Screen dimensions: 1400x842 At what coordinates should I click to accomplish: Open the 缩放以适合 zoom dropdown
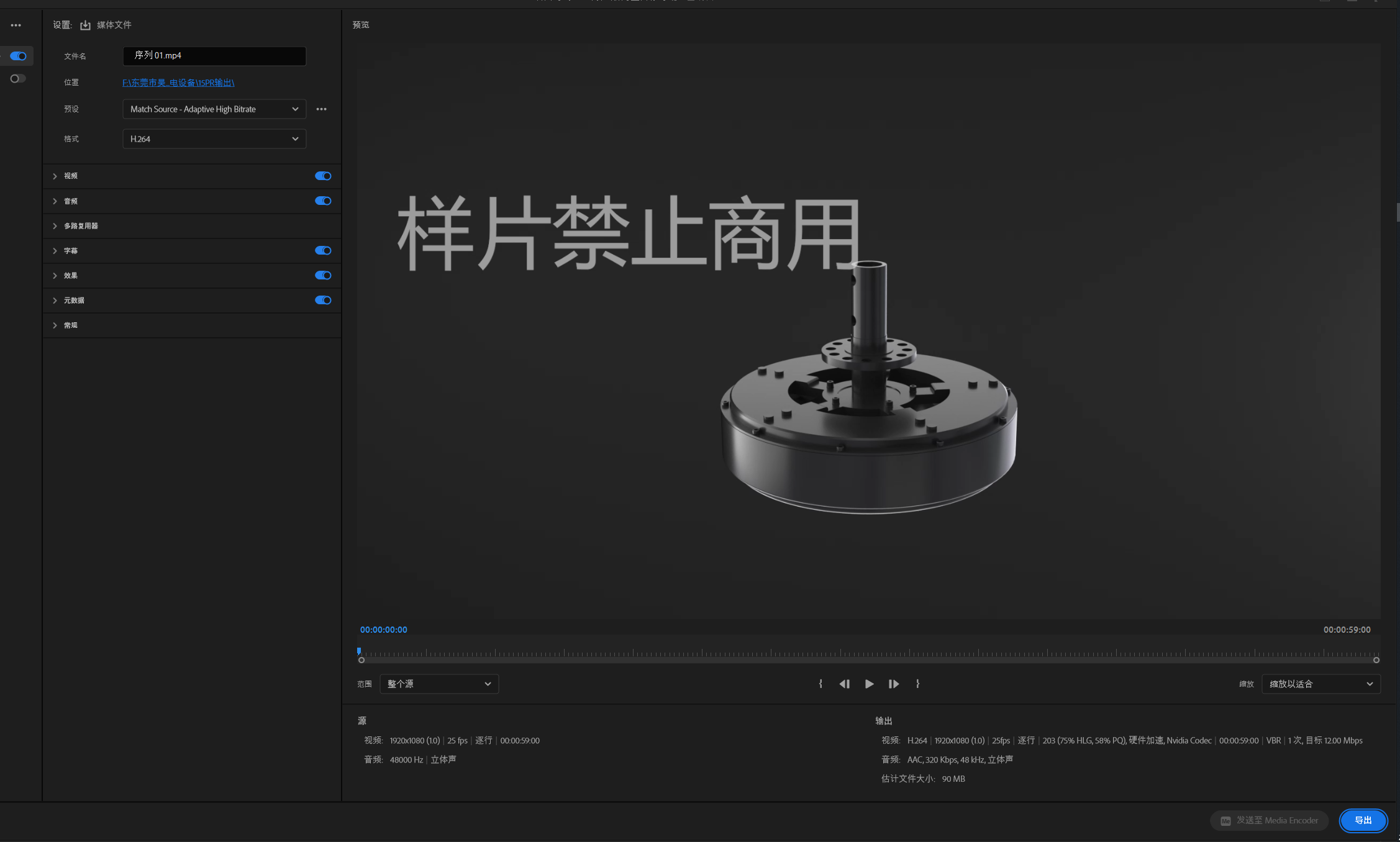coord(1320,684)
